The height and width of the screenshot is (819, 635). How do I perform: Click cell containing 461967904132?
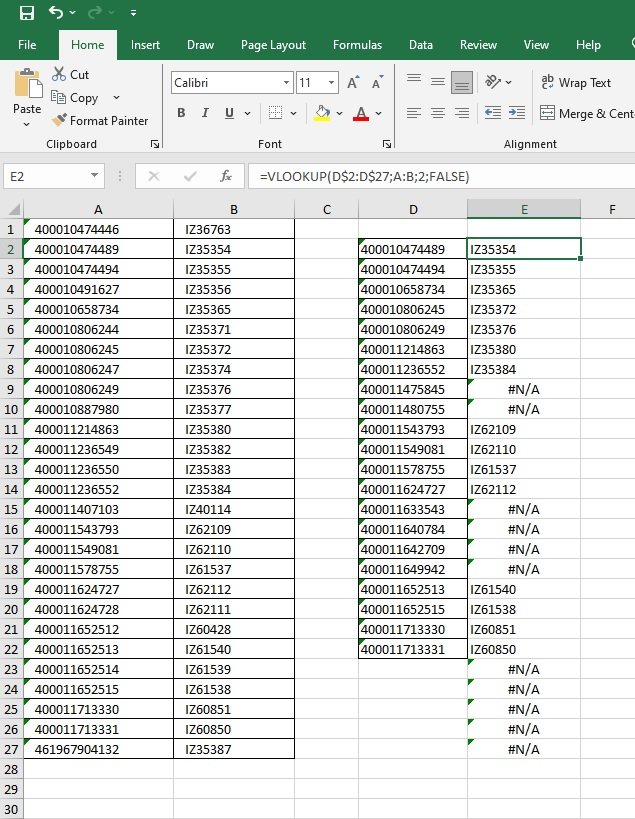click(x=98, y=749)
